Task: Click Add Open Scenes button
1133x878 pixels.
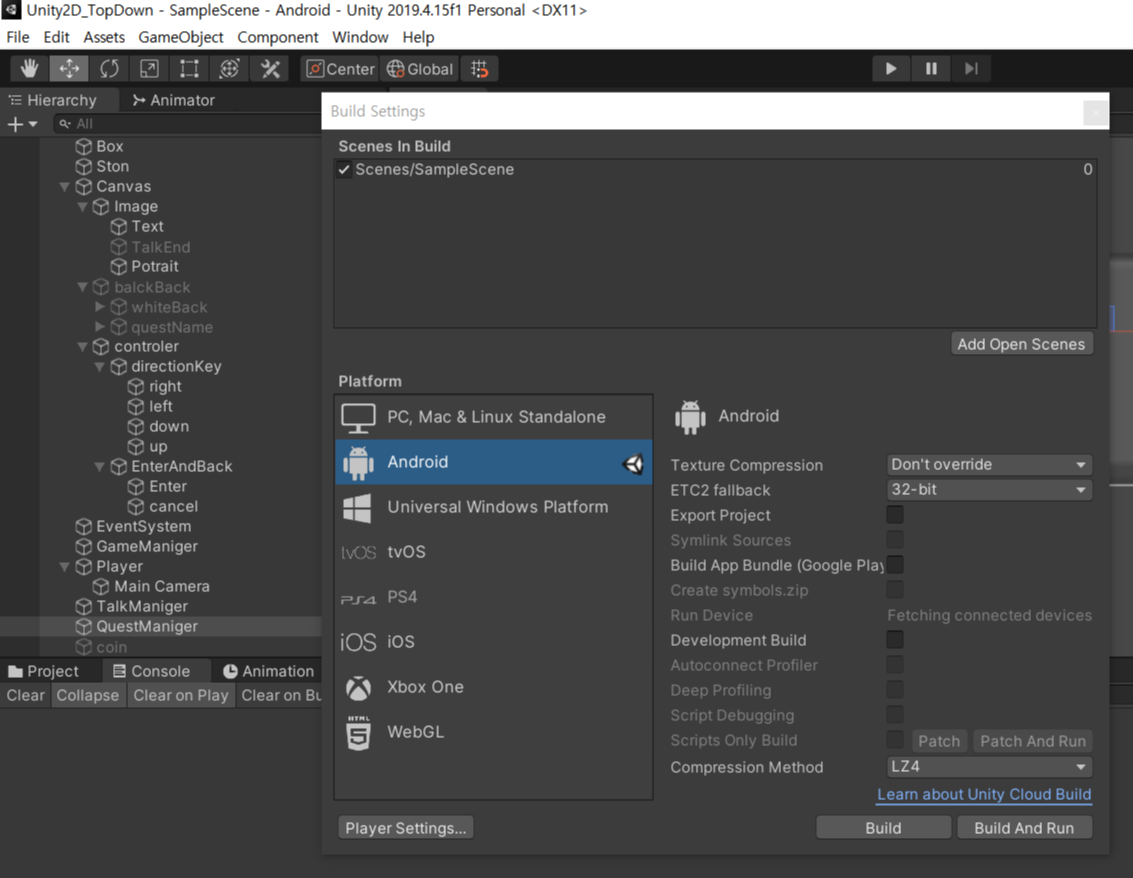Action: click(x=1021, y=344)
